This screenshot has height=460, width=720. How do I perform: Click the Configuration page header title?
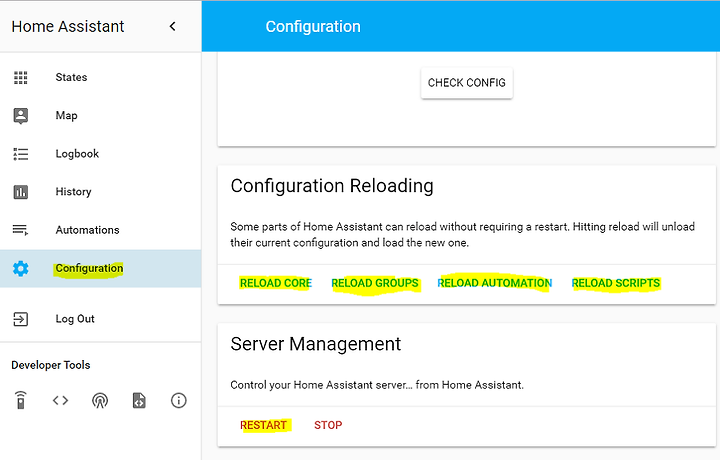(x=313, y=27)
